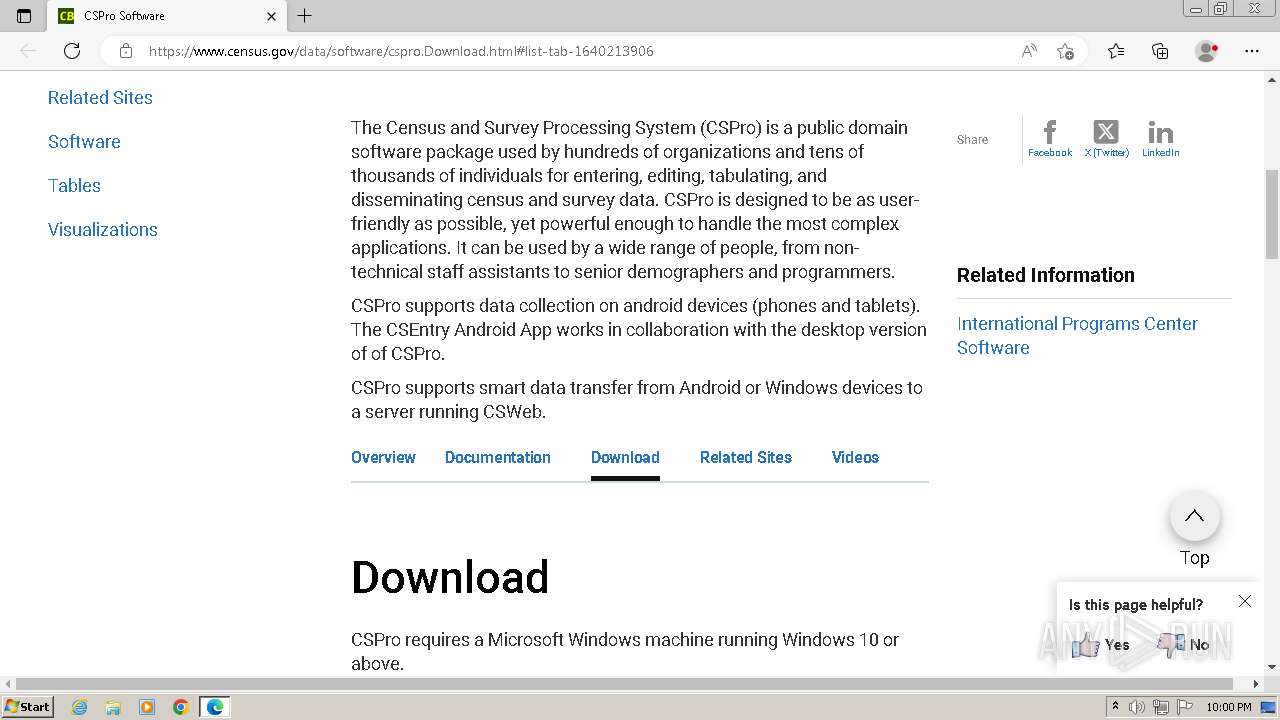Viewport: 1280px width, 720px height.
Task: Launch Chrome from the taskbar
Action: click(x=180, y=707)
